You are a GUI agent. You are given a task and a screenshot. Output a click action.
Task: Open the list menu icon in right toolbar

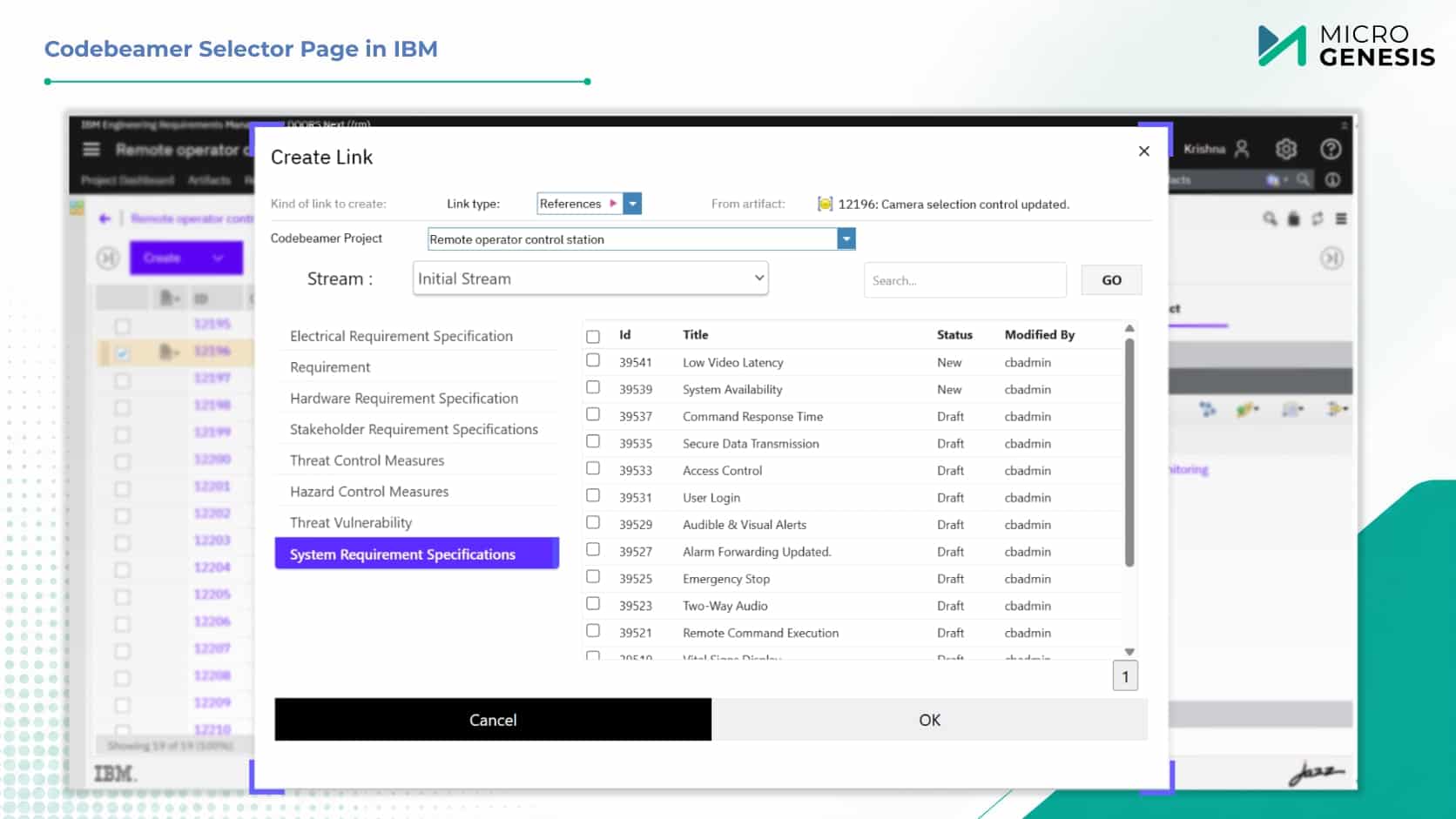point(1341,219)
